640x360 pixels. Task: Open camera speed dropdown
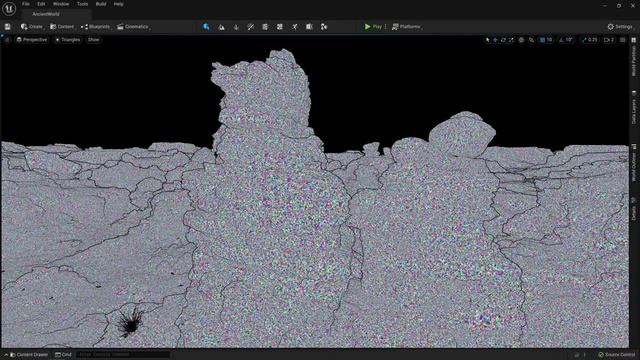tap(609, 40)
